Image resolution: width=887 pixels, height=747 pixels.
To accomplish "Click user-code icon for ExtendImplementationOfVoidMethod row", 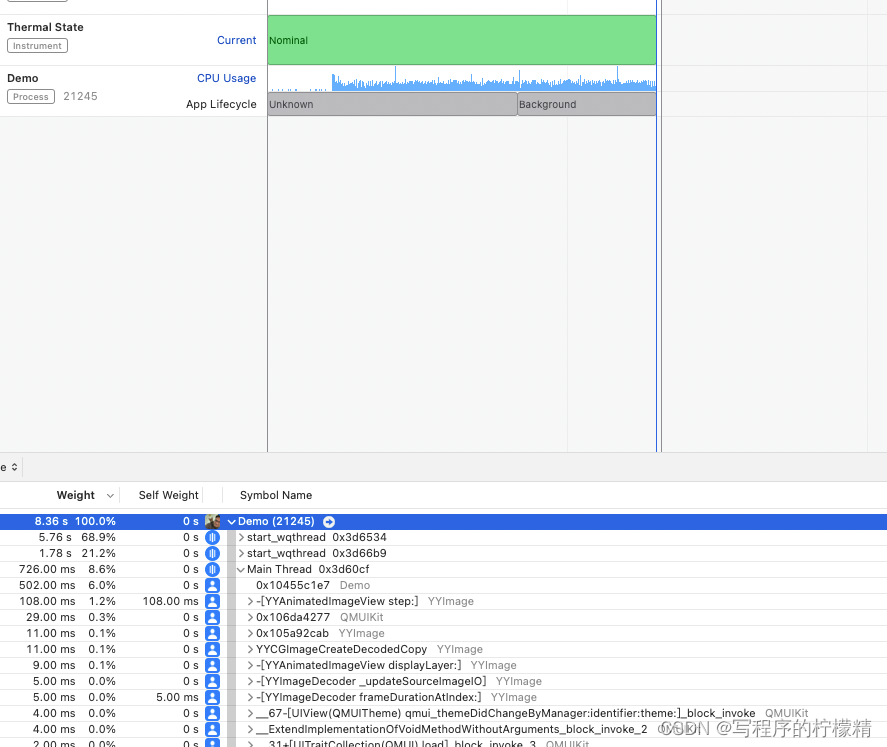I will tap(213, 729).
